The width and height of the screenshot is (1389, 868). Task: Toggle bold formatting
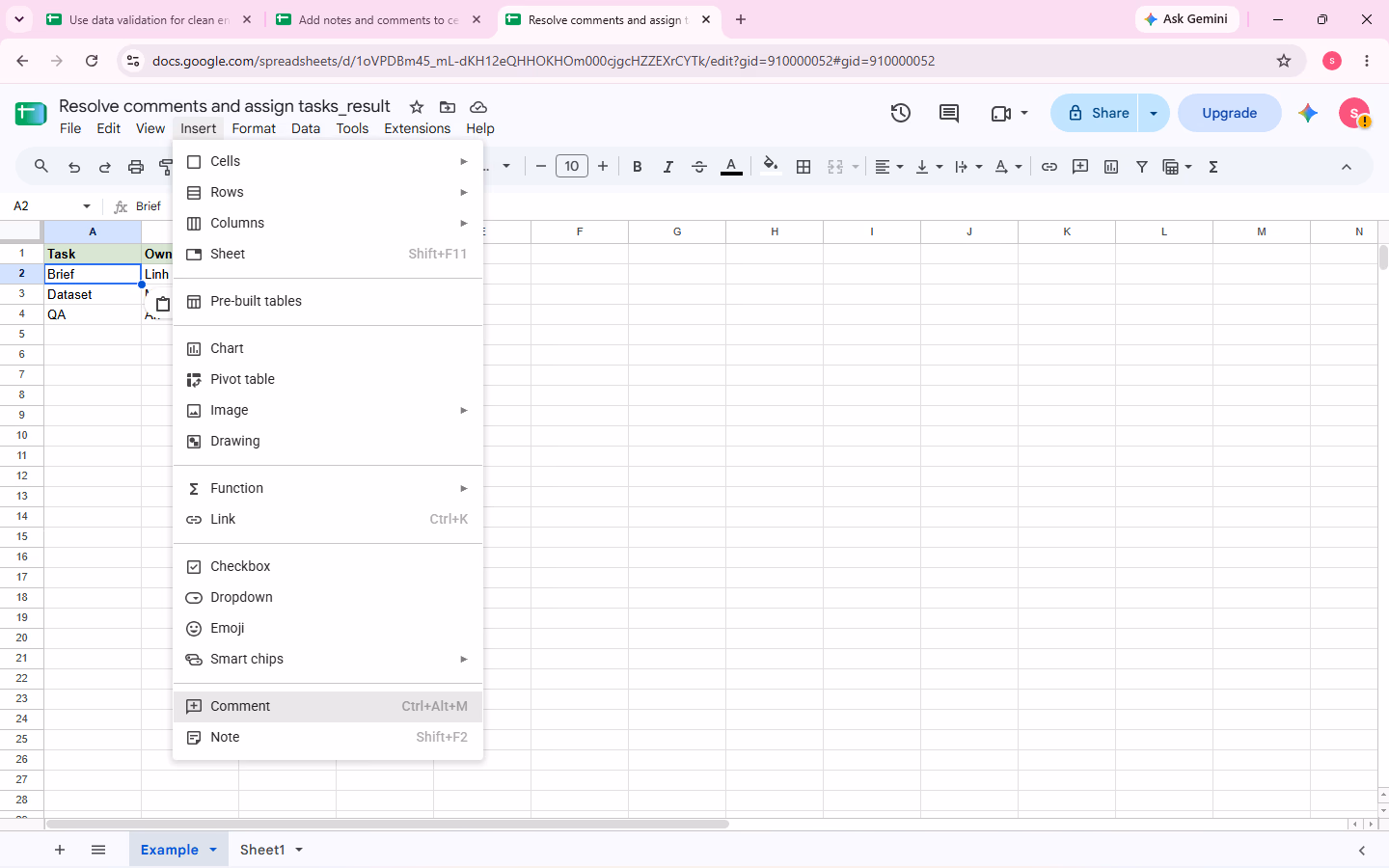[638, 167]
